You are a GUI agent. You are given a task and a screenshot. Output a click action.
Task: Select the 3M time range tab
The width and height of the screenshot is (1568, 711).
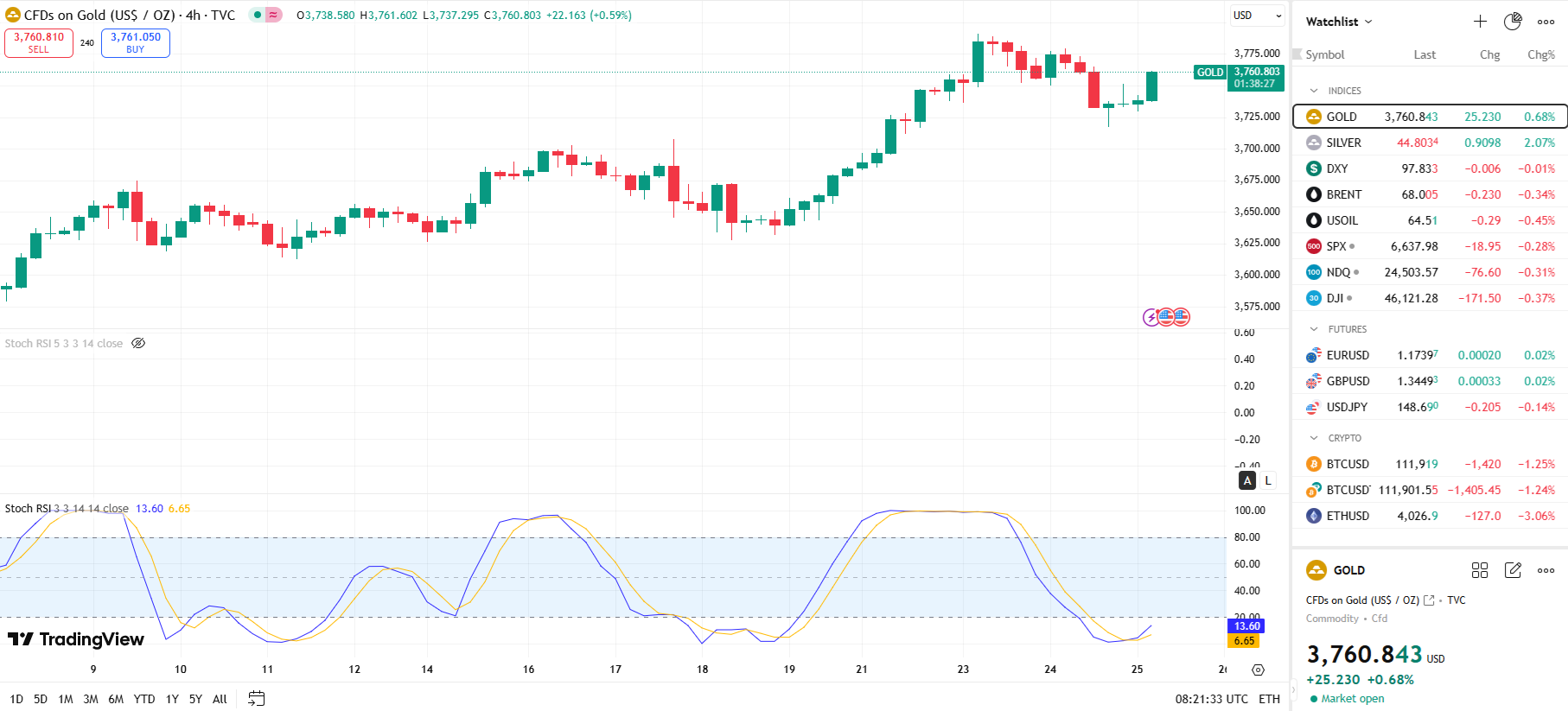coord(91,699)
